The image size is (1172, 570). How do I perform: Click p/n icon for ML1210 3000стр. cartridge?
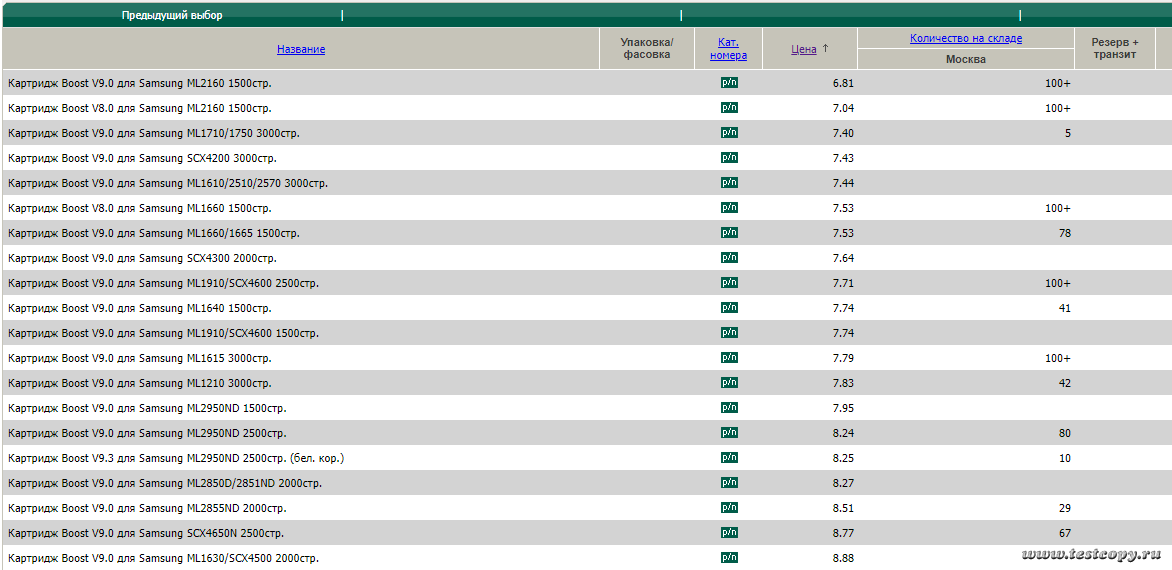(x=729, y=382)
